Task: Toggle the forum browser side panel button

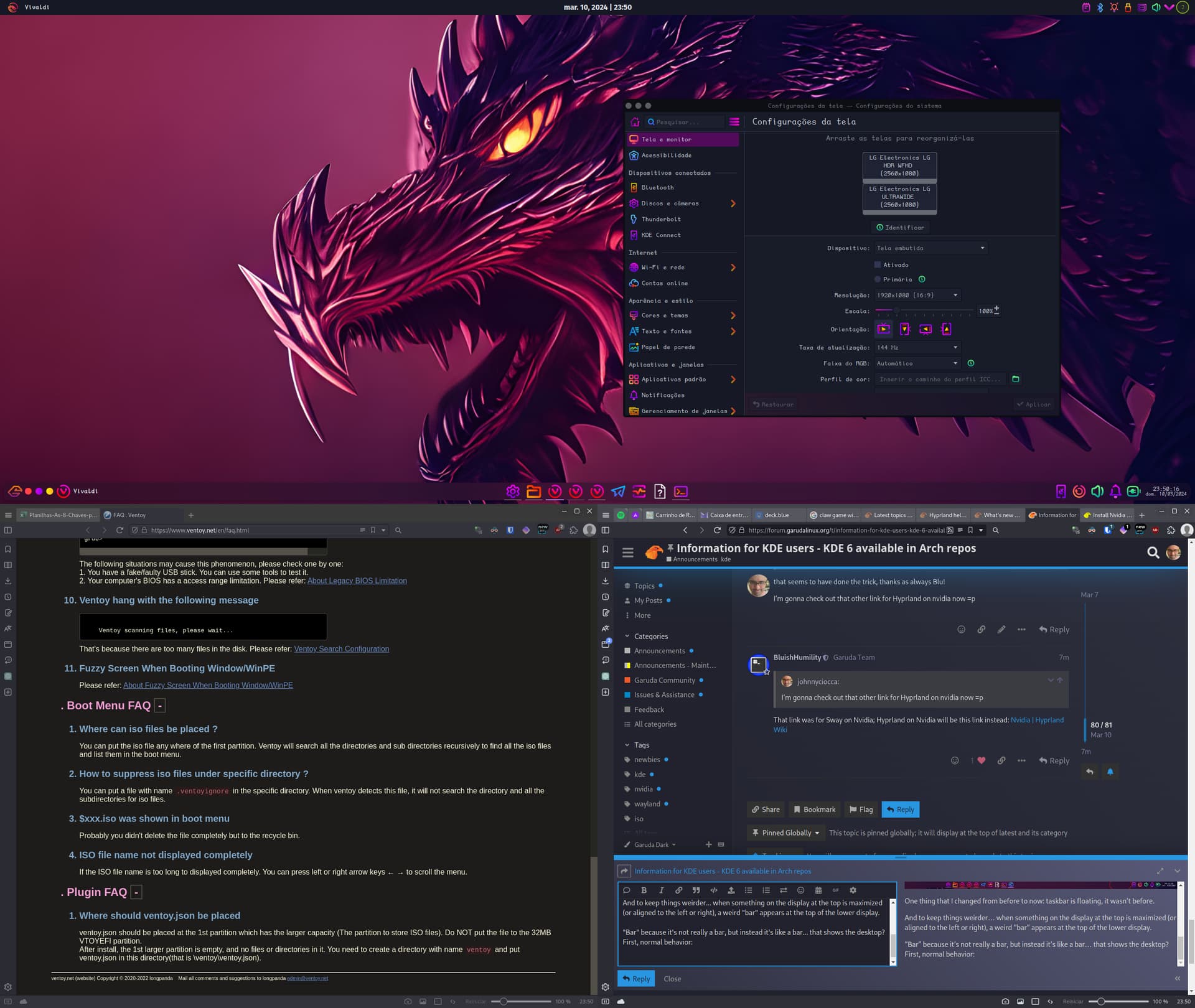Action: 605,530
